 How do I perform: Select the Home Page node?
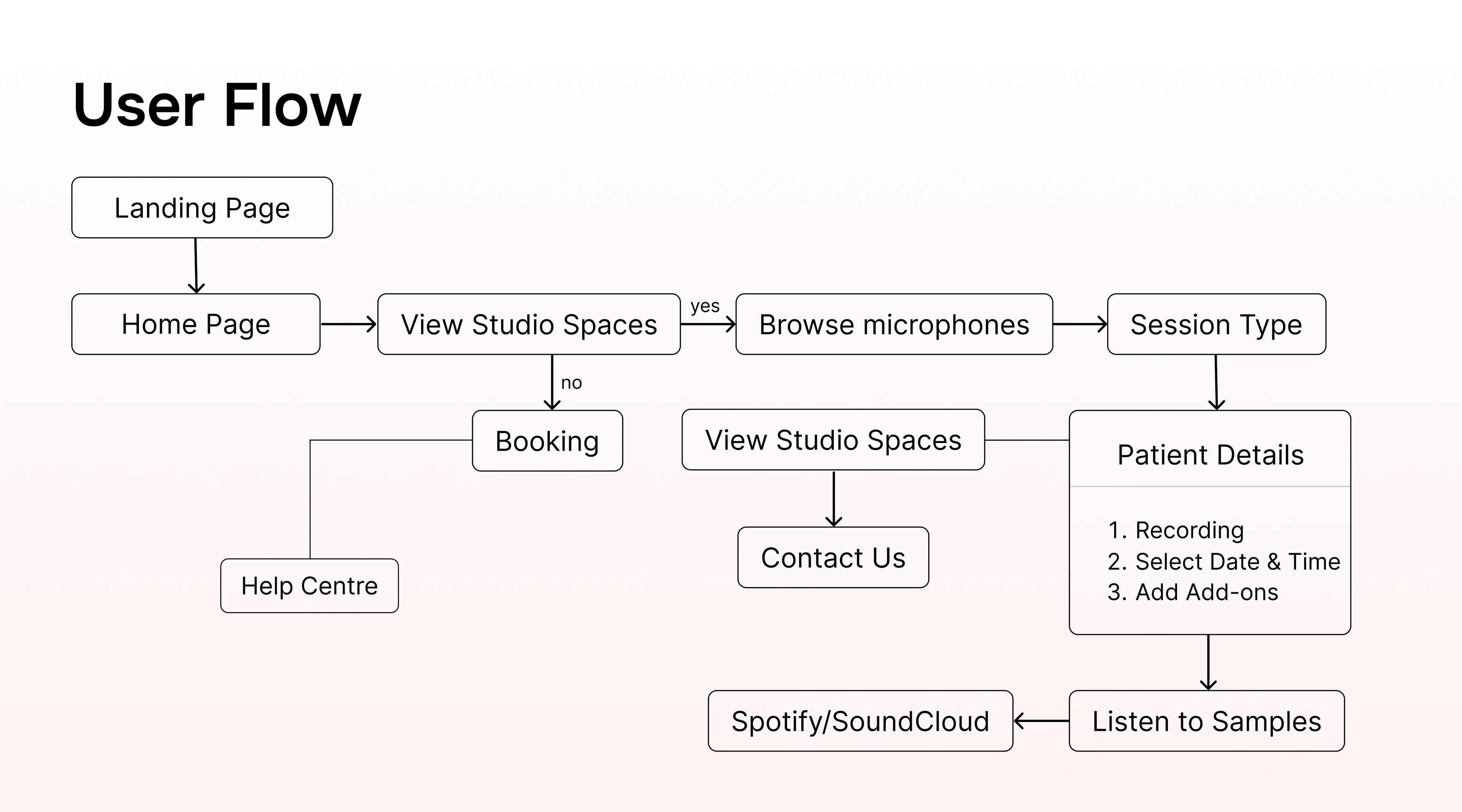pos(196,324)
